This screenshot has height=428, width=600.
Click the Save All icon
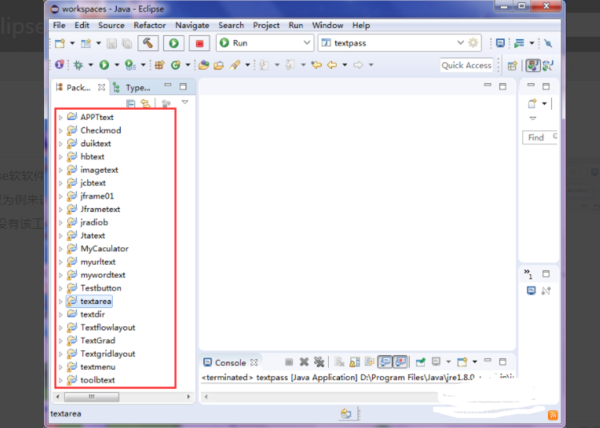point(127,44)
